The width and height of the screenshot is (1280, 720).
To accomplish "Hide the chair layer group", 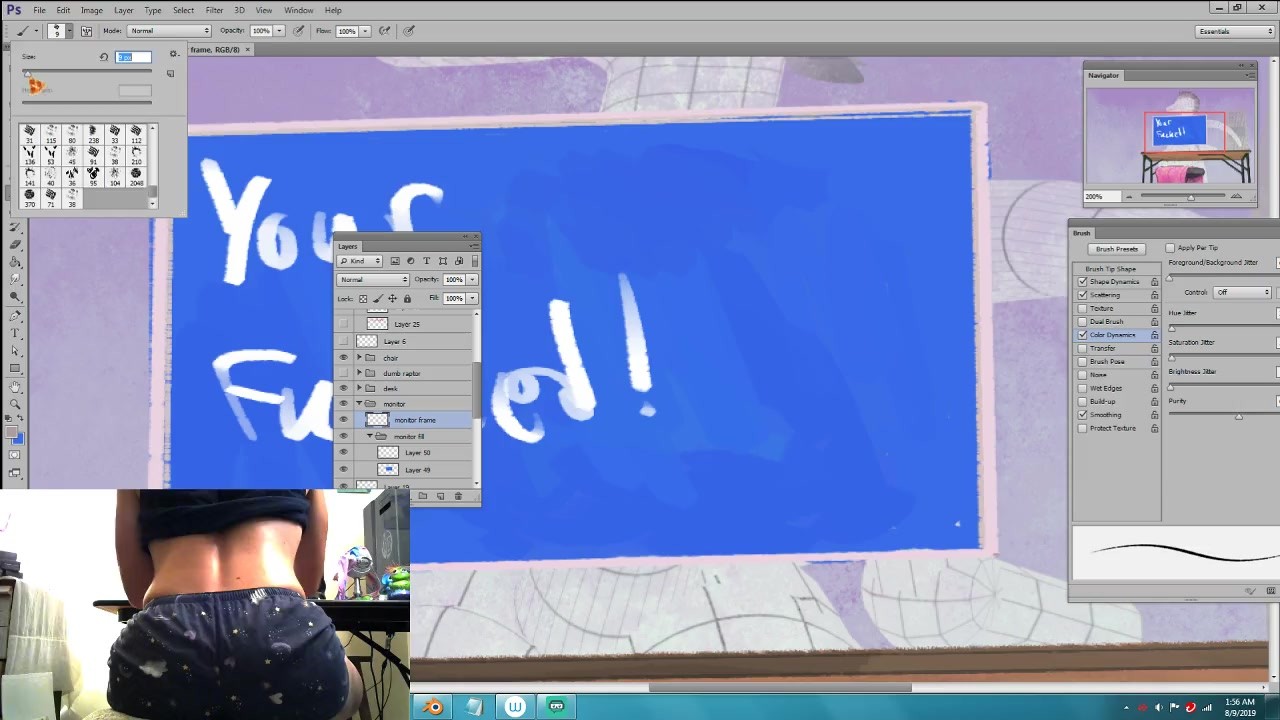I will point(344,358).
